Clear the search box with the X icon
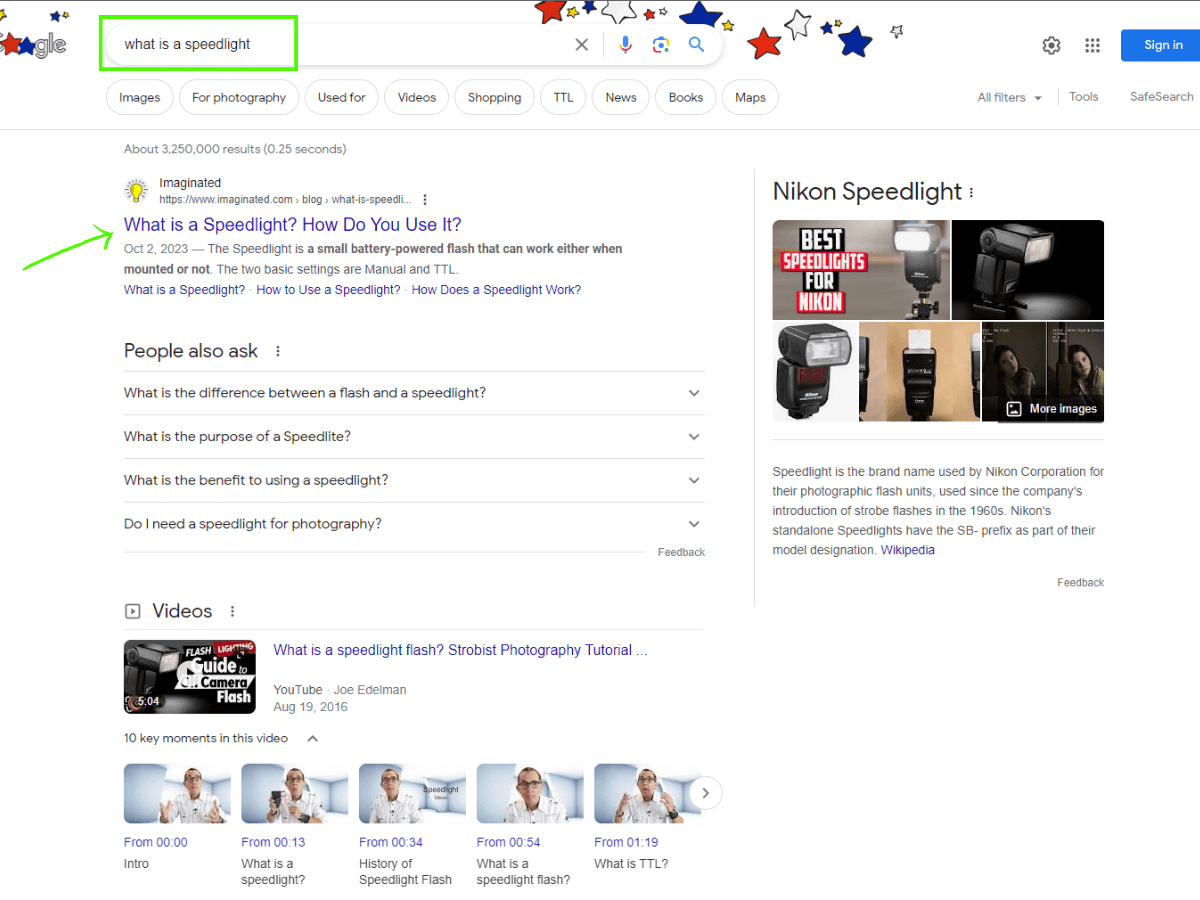The height and width of the screenshot is (900, 1200). (582, 45)
